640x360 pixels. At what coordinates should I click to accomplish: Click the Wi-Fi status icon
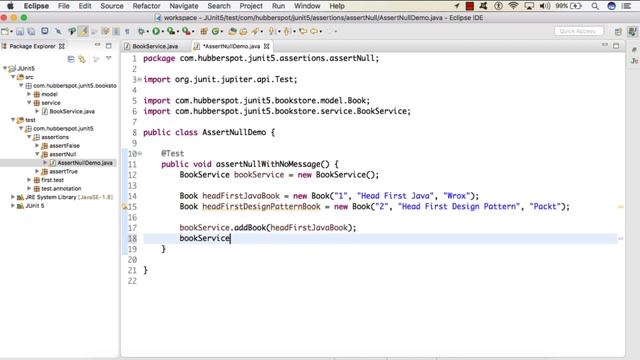(x=513, y=6)
